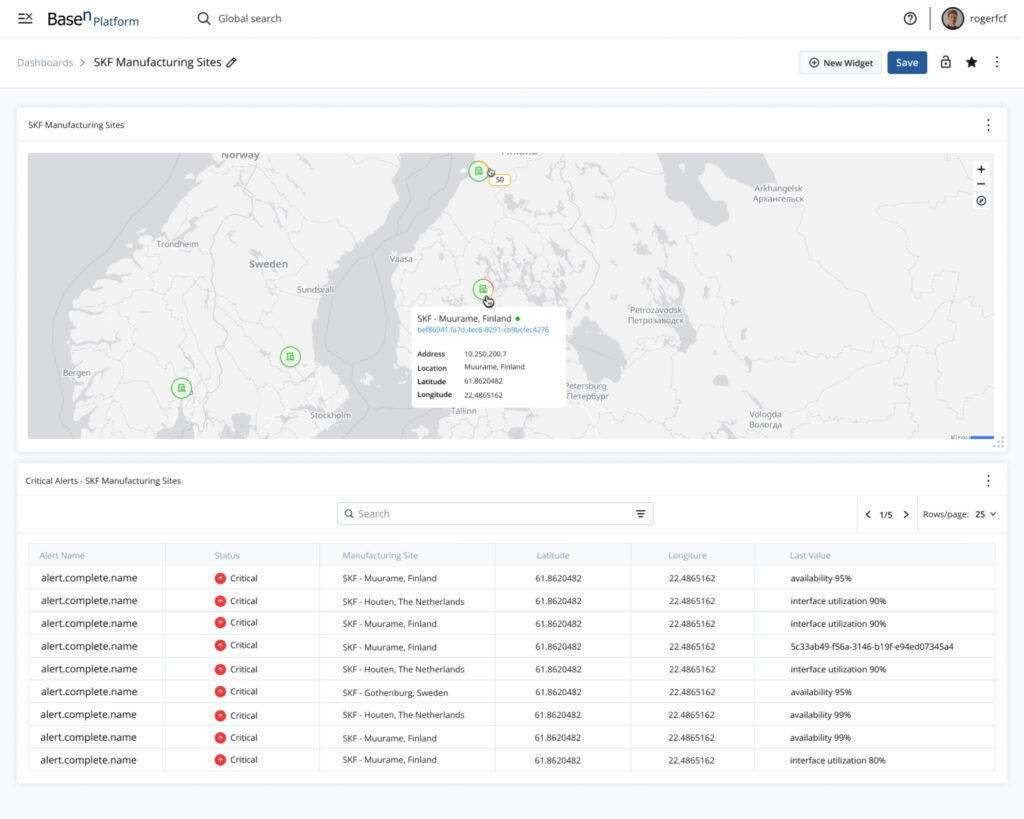Viewport: 1024px width, 819px height.
Task: Select the central Sweden site marker
Action: [x=290, y=357]
